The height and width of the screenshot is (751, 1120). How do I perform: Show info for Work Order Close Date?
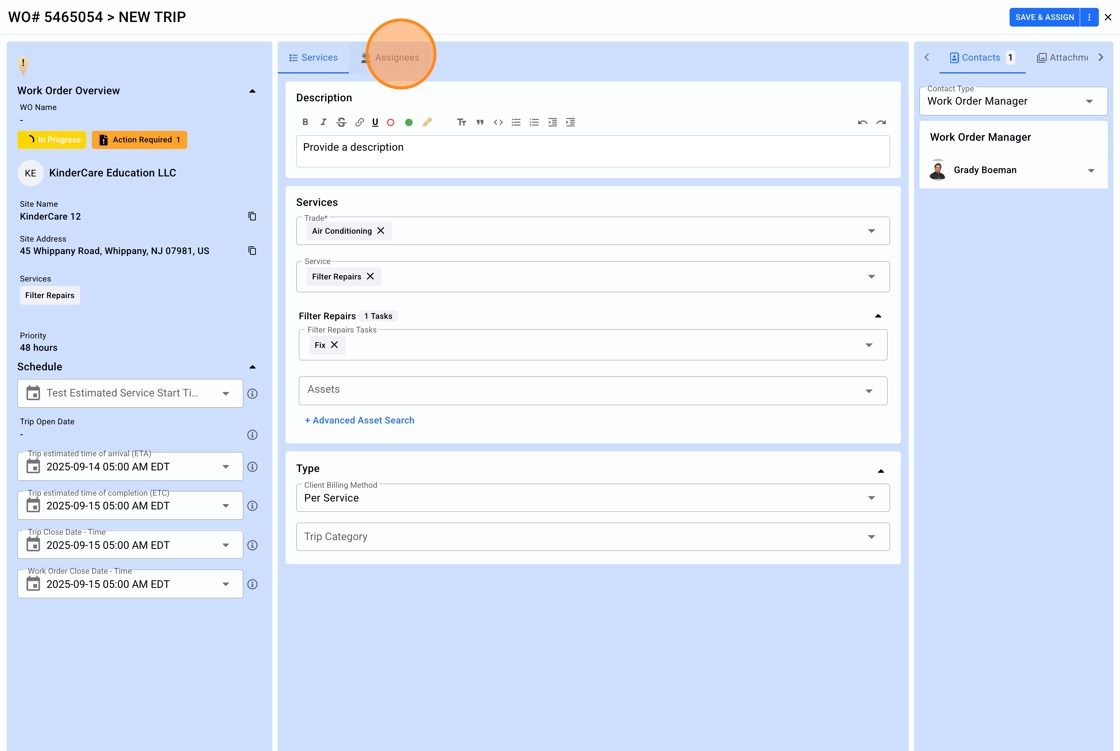point(252,584)
